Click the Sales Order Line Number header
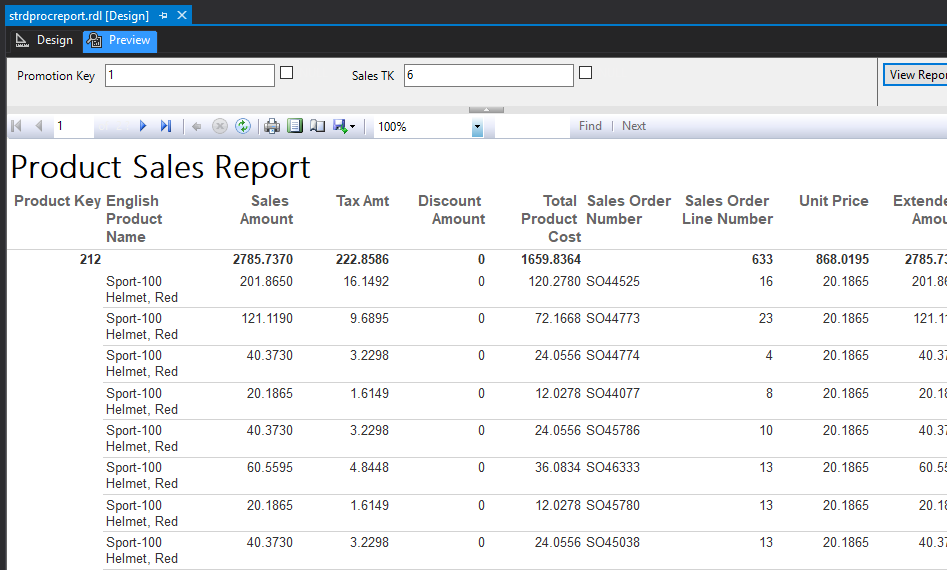This screenshot has height=570, width=947. [727, 210]
